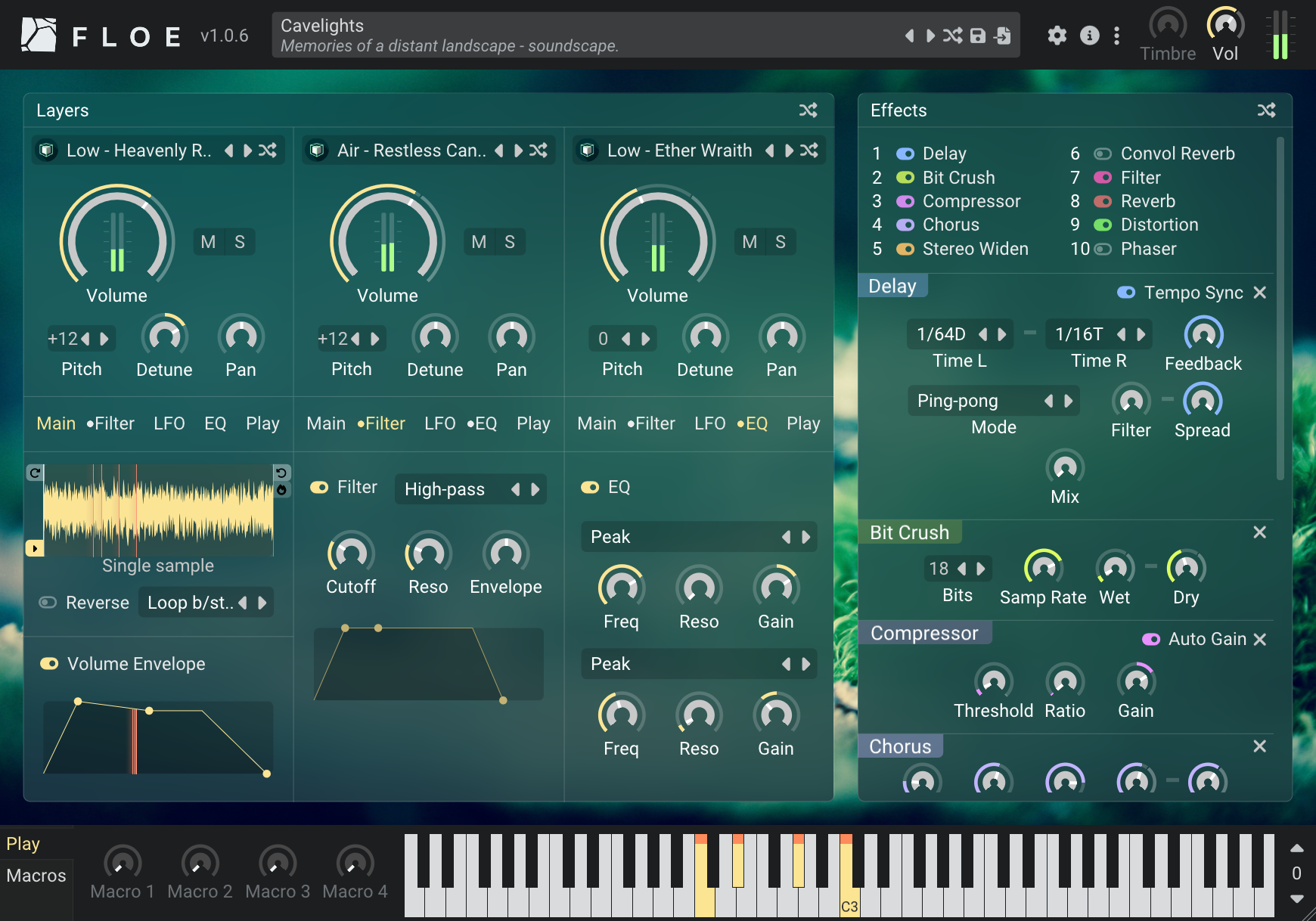Disable the Chorus effect in the list
The width and height of the screenshot is (1316, 921).
905,225
